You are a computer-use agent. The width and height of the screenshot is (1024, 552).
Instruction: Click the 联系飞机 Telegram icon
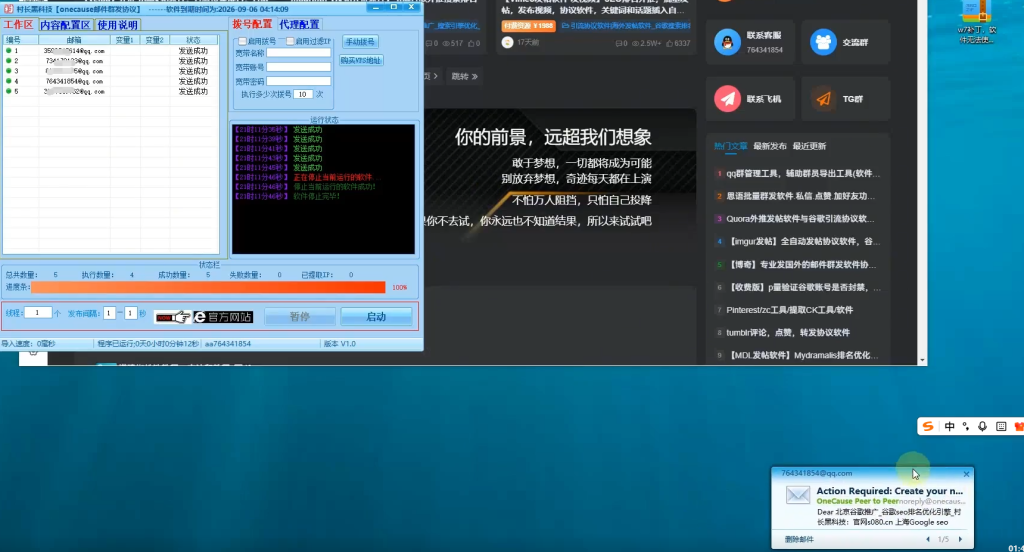coord(727,99)
